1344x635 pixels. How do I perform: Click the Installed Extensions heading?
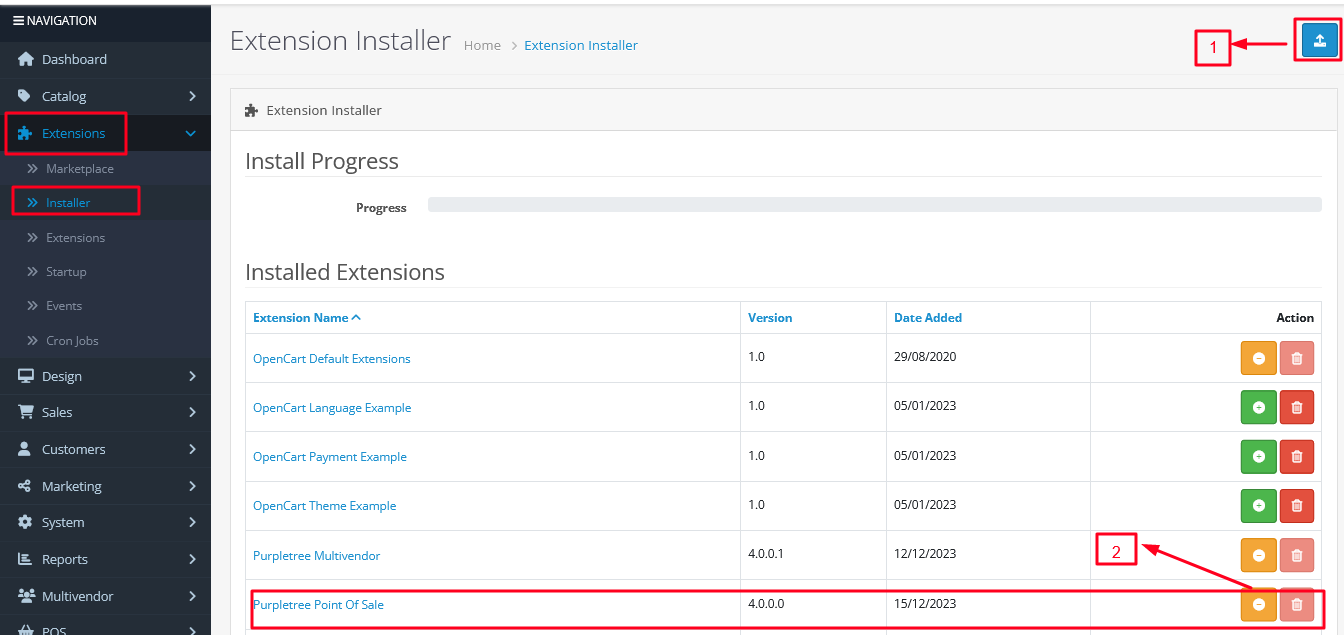point(345,272)
